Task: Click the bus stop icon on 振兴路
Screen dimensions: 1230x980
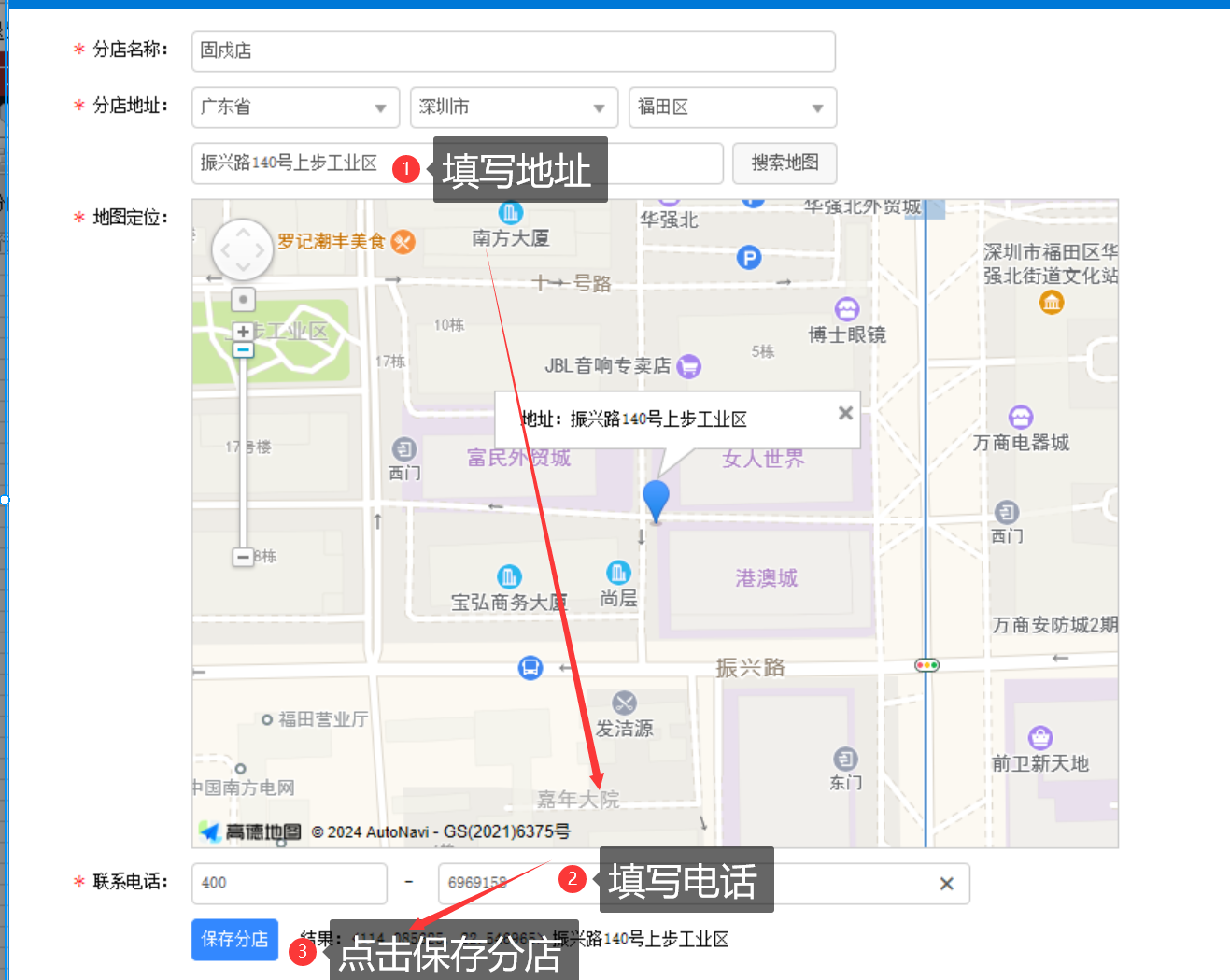Action: click(x=530, y=667)
